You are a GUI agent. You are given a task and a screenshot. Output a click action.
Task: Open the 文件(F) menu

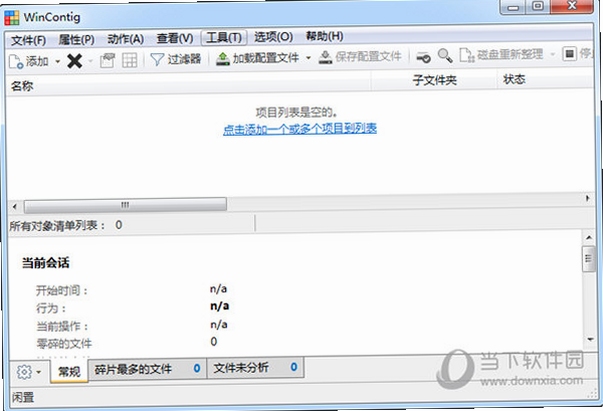point(28,40)
